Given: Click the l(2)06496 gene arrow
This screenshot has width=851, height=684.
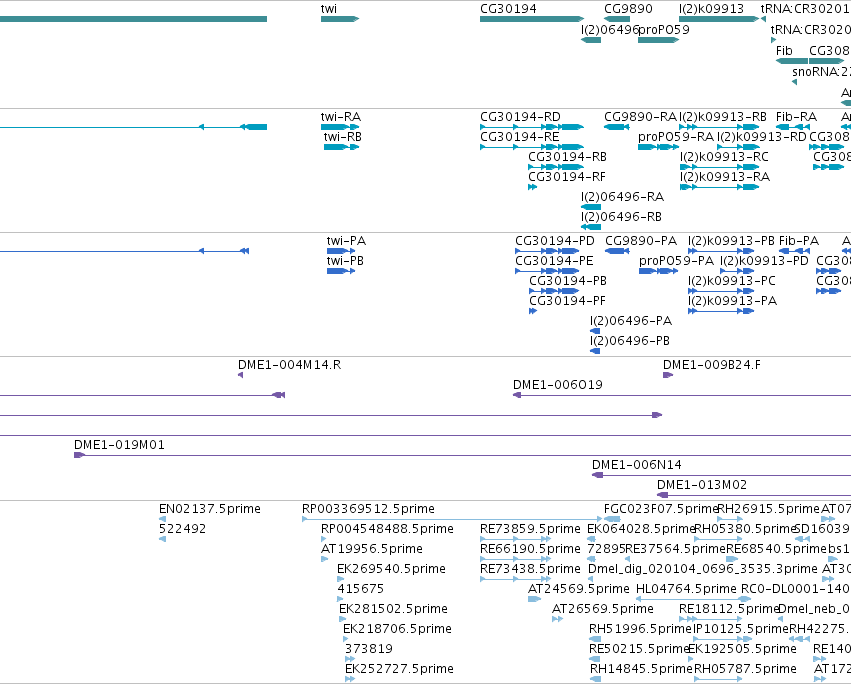Looking at the screenshot, I should pos(590,40).
